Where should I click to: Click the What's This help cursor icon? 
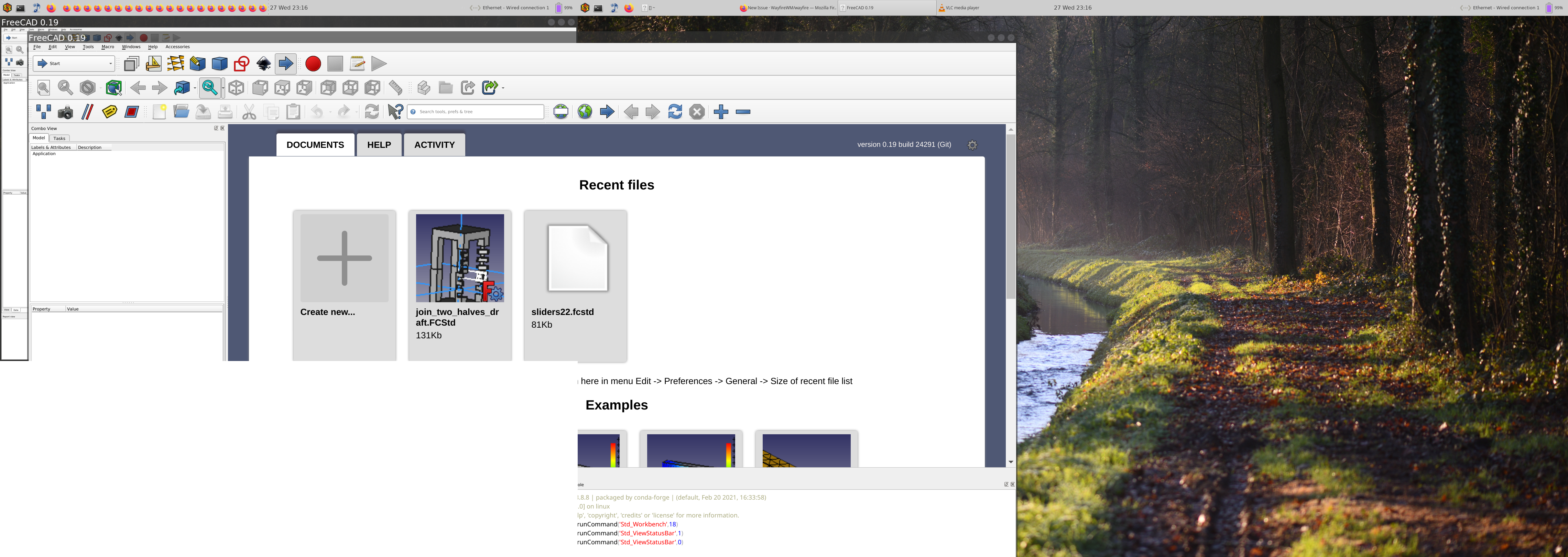click(395, 112)
